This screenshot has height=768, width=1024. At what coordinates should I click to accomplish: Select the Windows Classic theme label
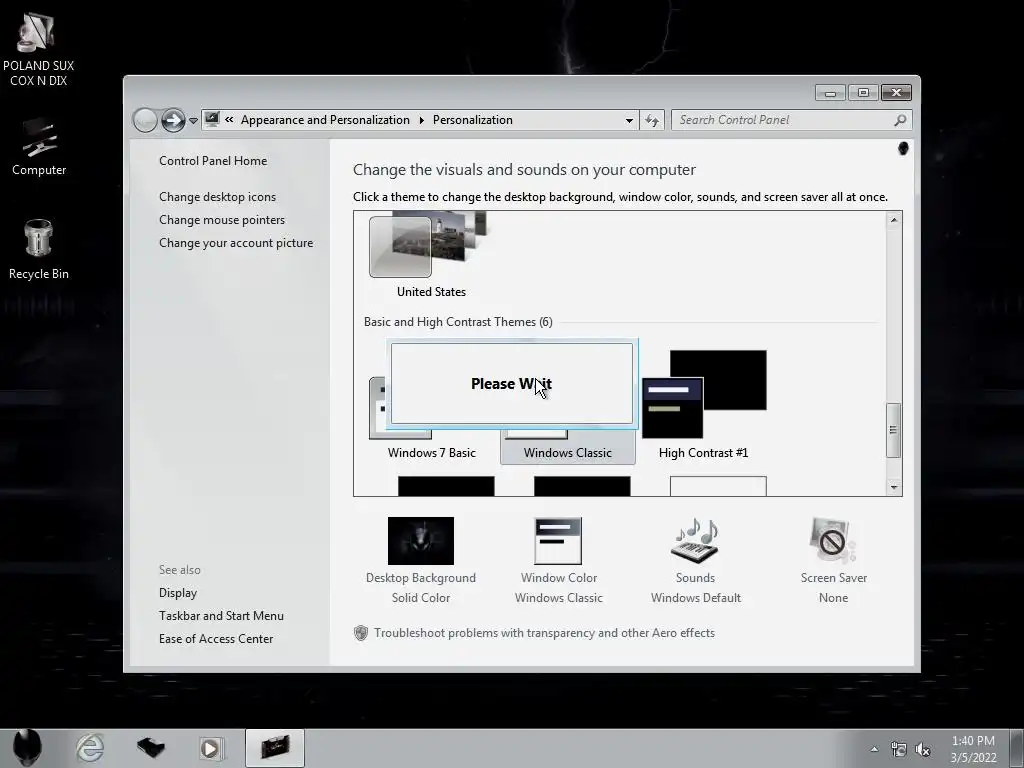(x=568, y=453)
